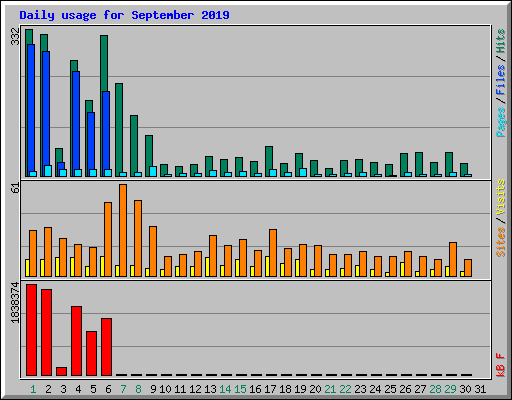Screen dimensions: 512x400
Task: Click day label "5" on the x-axis
Action: point(93,389)
